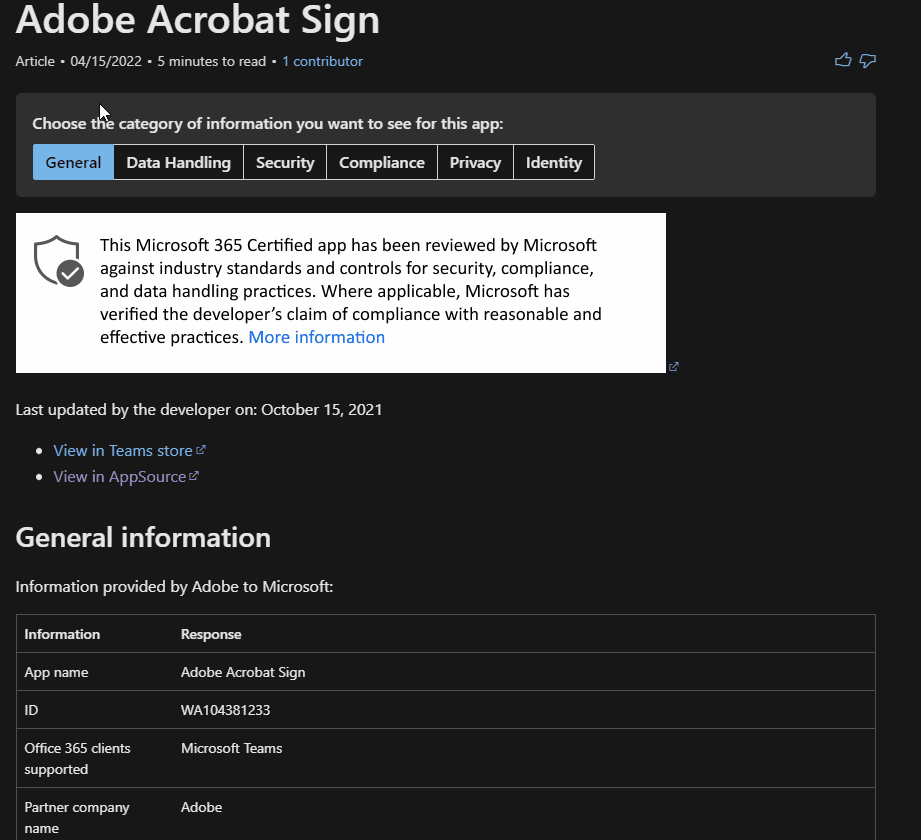This screenshot has height=840, width=921.
Task: Click the thumbs down feedback icon
Action: (x=868, y=61)
